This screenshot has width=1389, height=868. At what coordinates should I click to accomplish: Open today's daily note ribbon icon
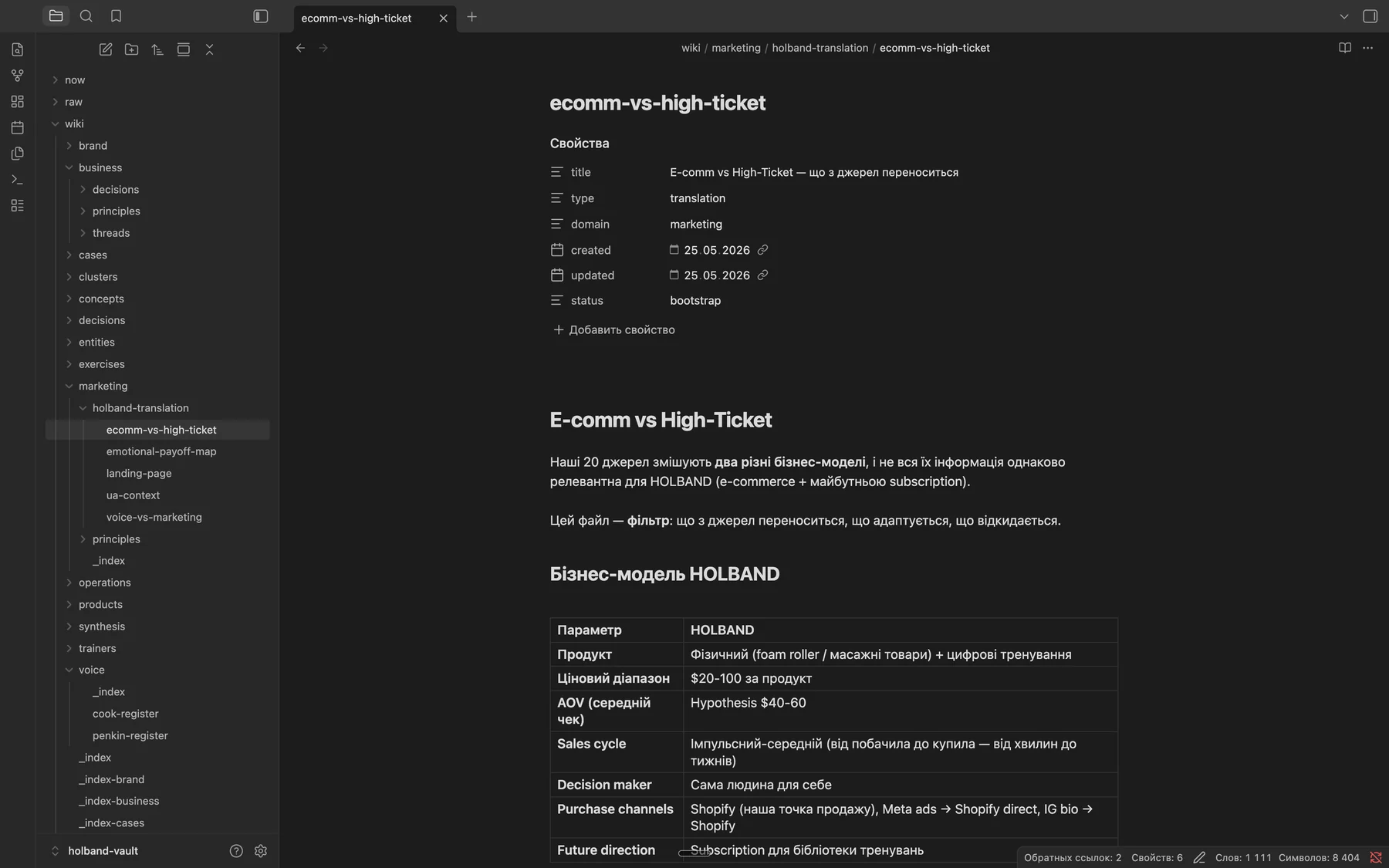pyautogui.click(x=17, y=127)
